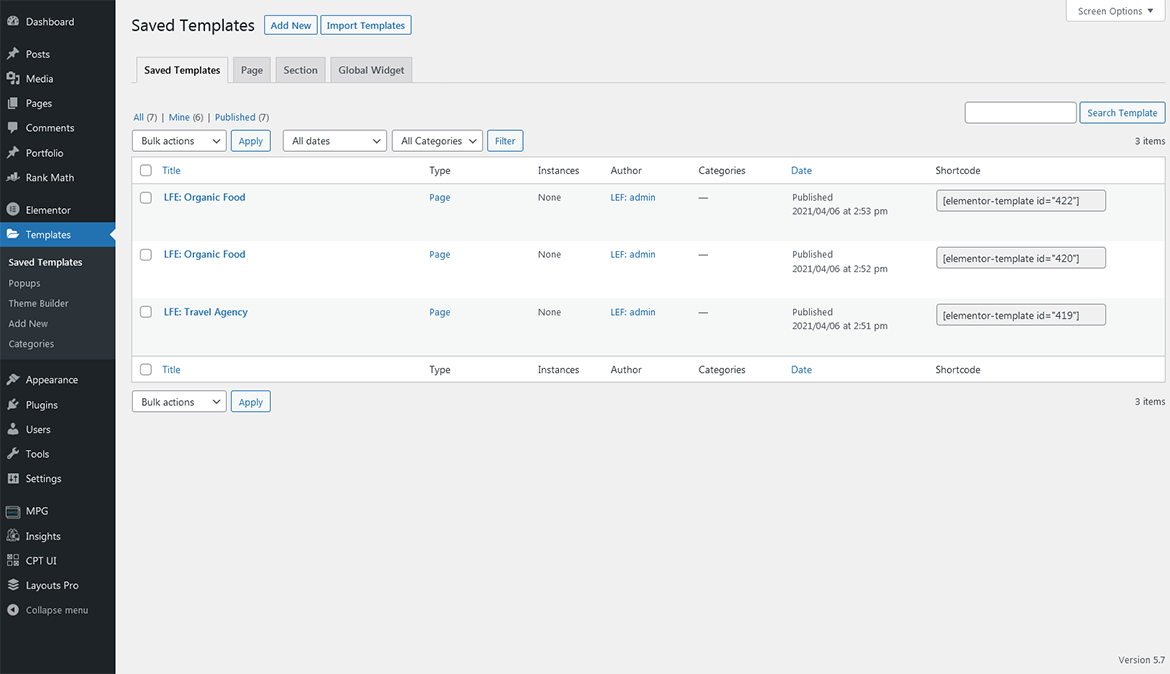Click the Elementor logo icon
1170x674 pixels.
tap(13, 210)
